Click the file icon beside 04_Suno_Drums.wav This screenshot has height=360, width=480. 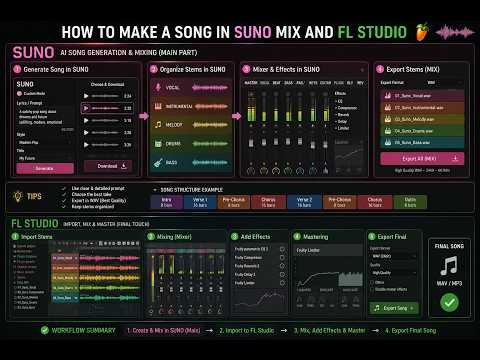pyautogui.click(x=388, y=131)
